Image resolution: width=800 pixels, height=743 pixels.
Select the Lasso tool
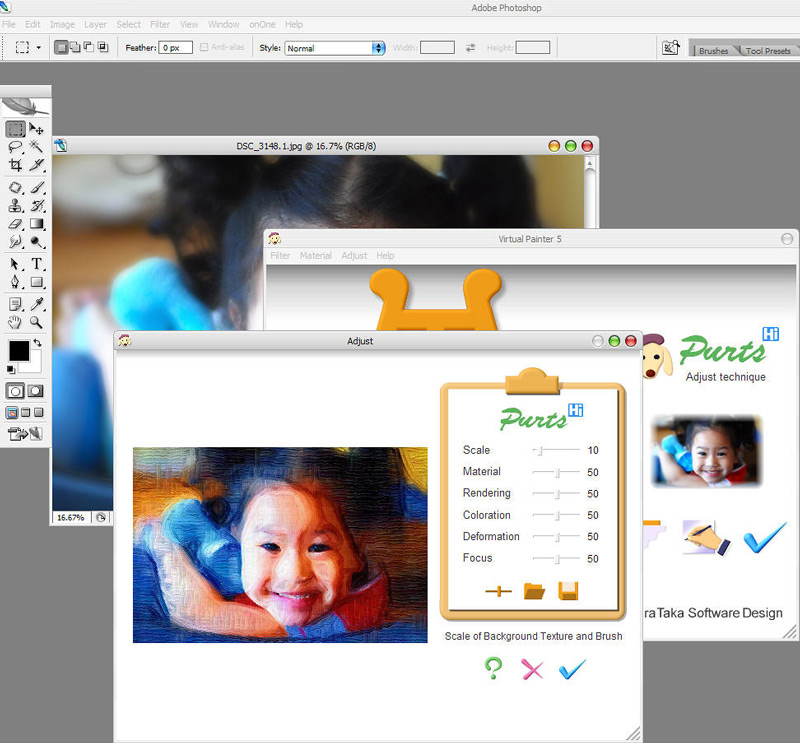(15, 147)
